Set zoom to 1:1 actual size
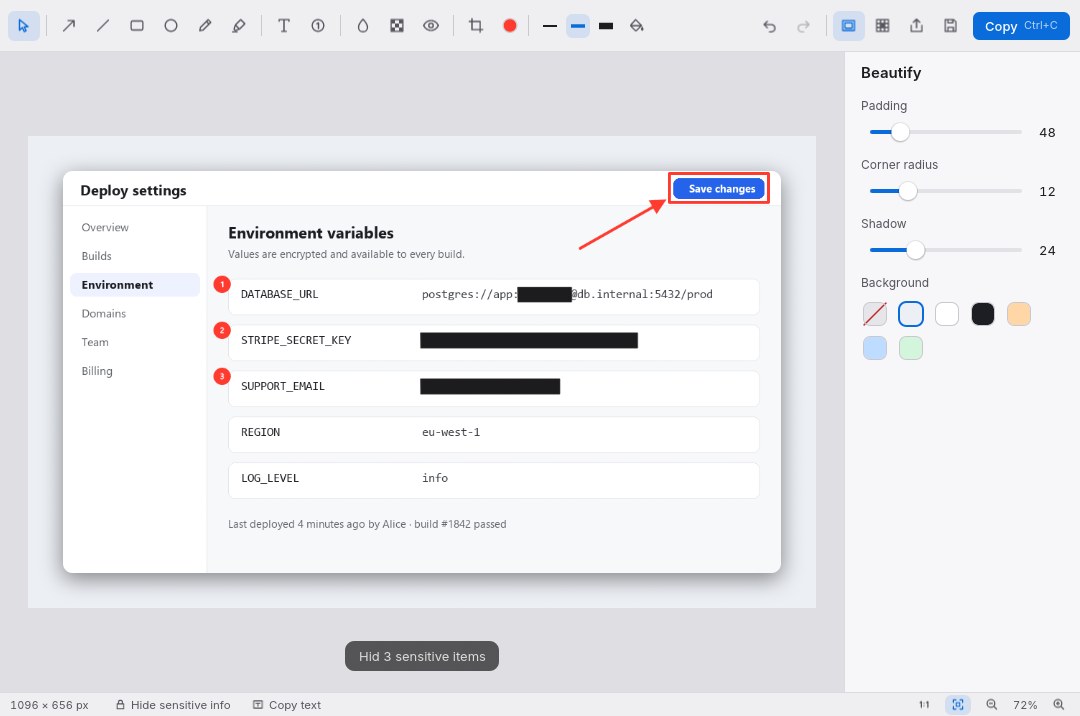The width and height of the screenshot is (1080, 716). click(924, 705)
